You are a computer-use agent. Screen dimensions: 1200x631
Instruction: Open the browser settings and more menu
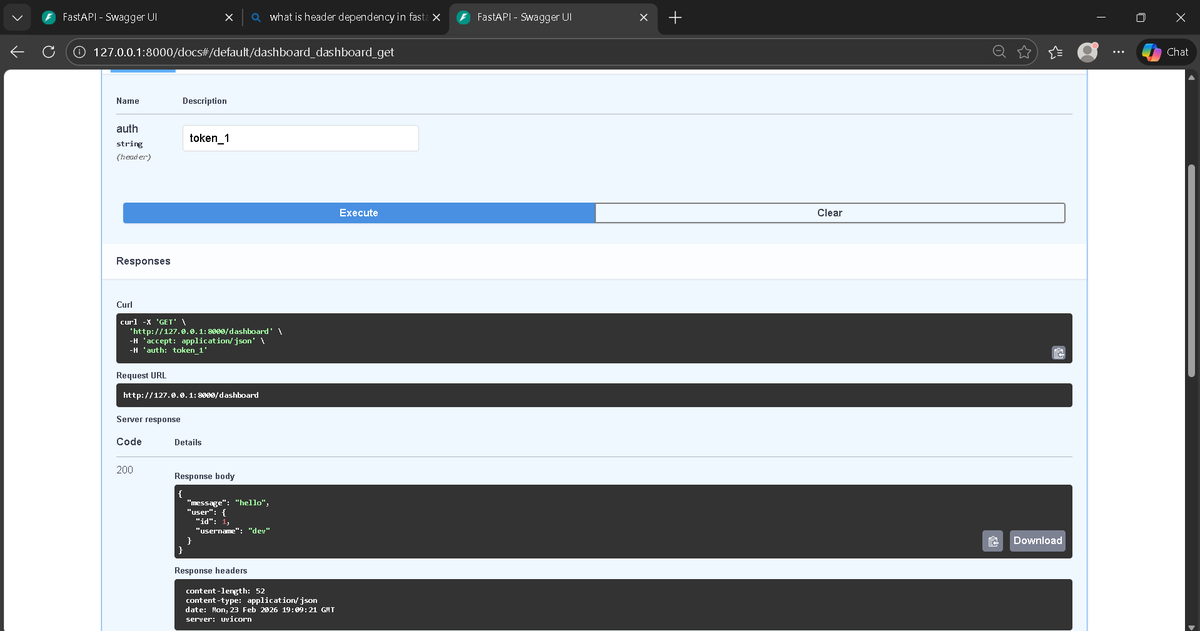pyautogui.click(x=1118, y=52)
